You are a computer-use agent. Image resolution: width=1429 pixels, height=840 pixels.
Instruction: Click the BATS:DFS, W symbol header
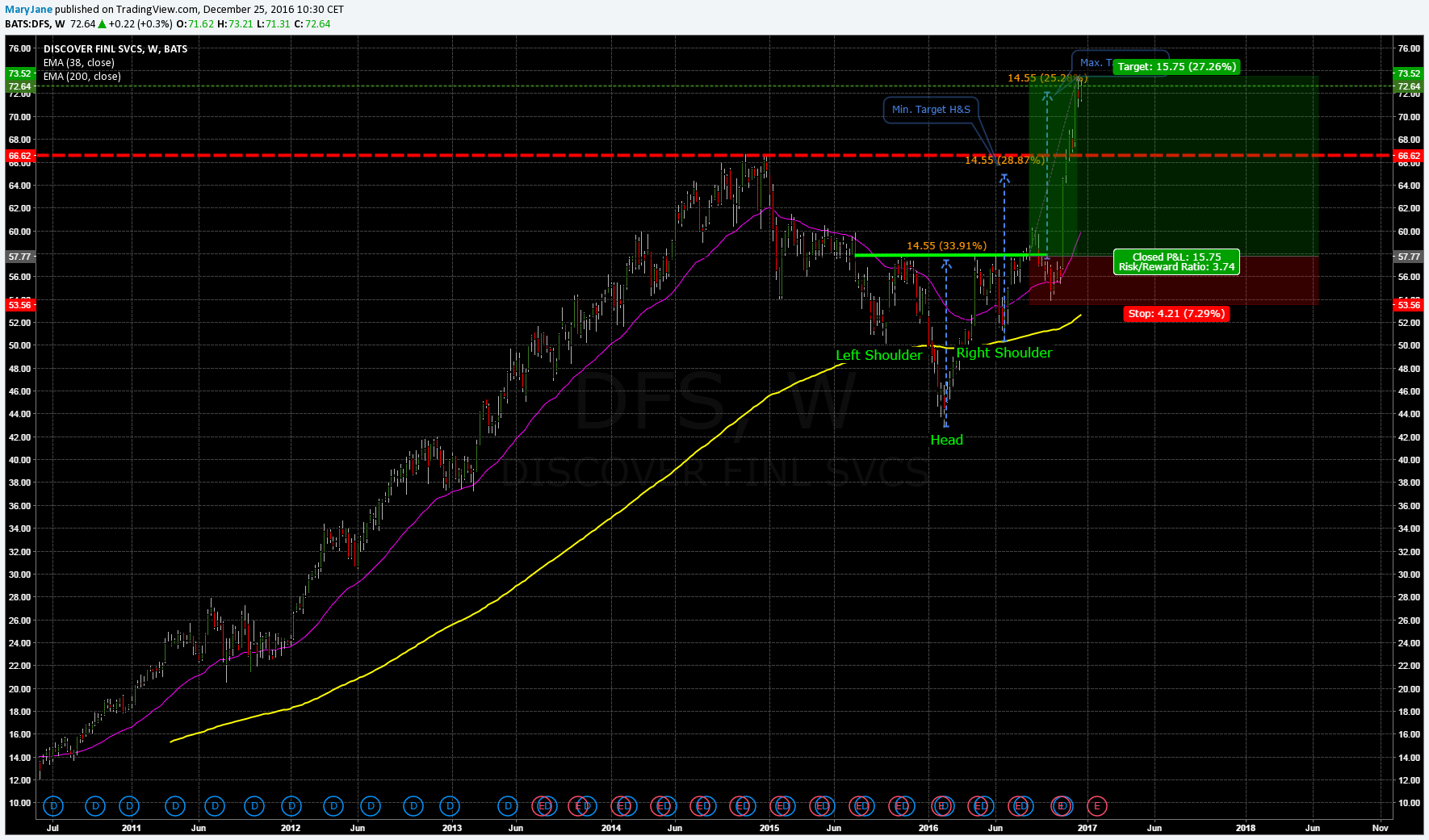pos(35,24)
